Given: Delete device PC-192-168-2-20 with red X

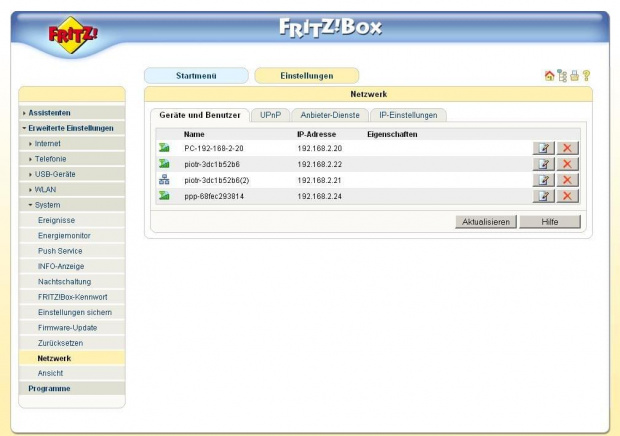Looking at the screenshot, I should point(567,148).
